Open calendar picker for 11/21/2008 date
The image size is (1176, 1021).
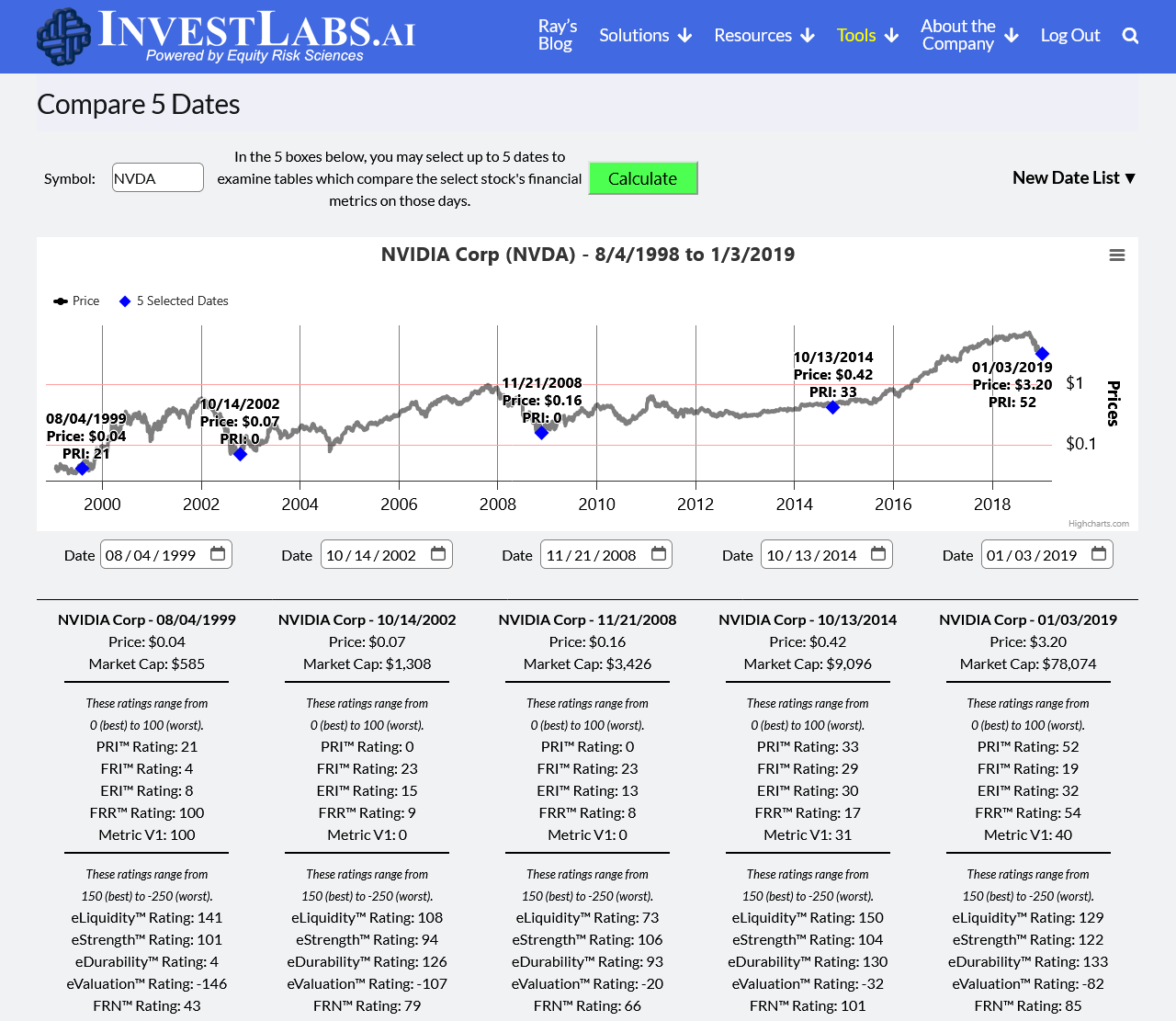click(x=659, y=554)
